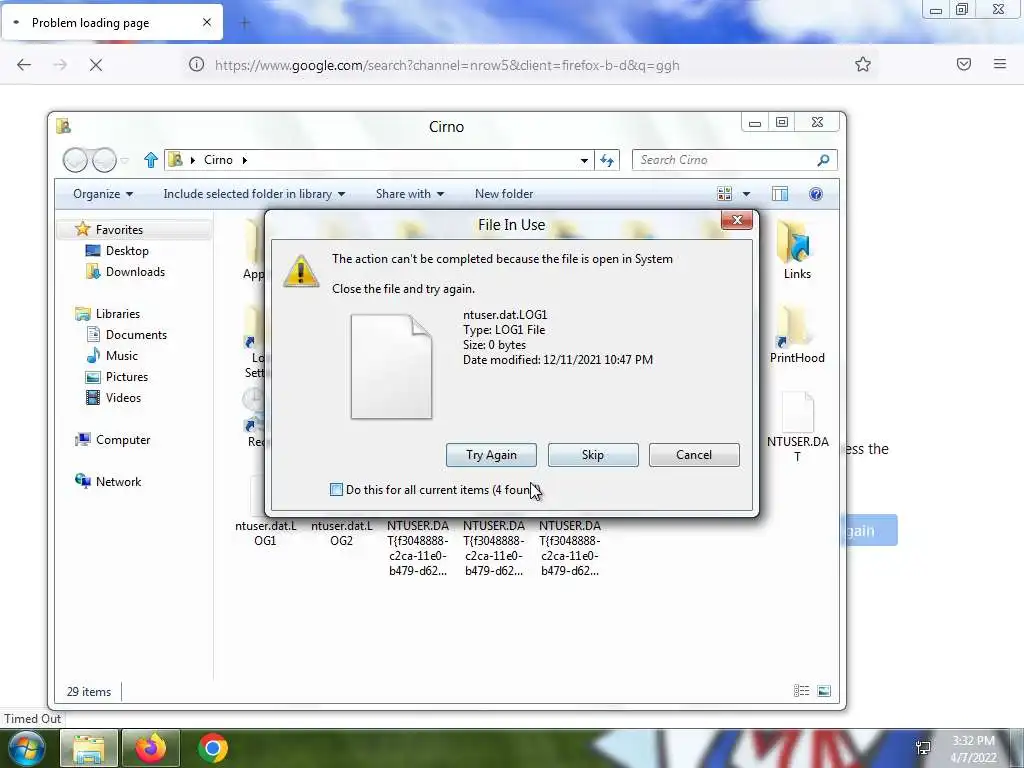
Task: Click Cancel in File In Use dialog
Action: pyautogui.click(x=694, y=455)
